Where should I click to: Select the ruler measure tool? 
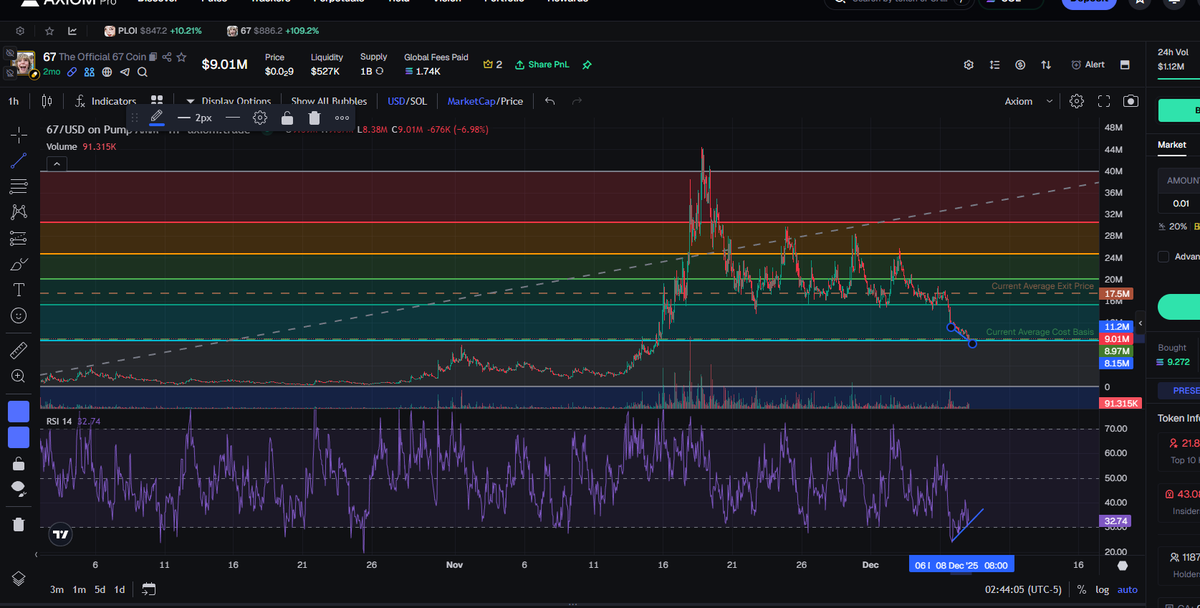point(18,350)
